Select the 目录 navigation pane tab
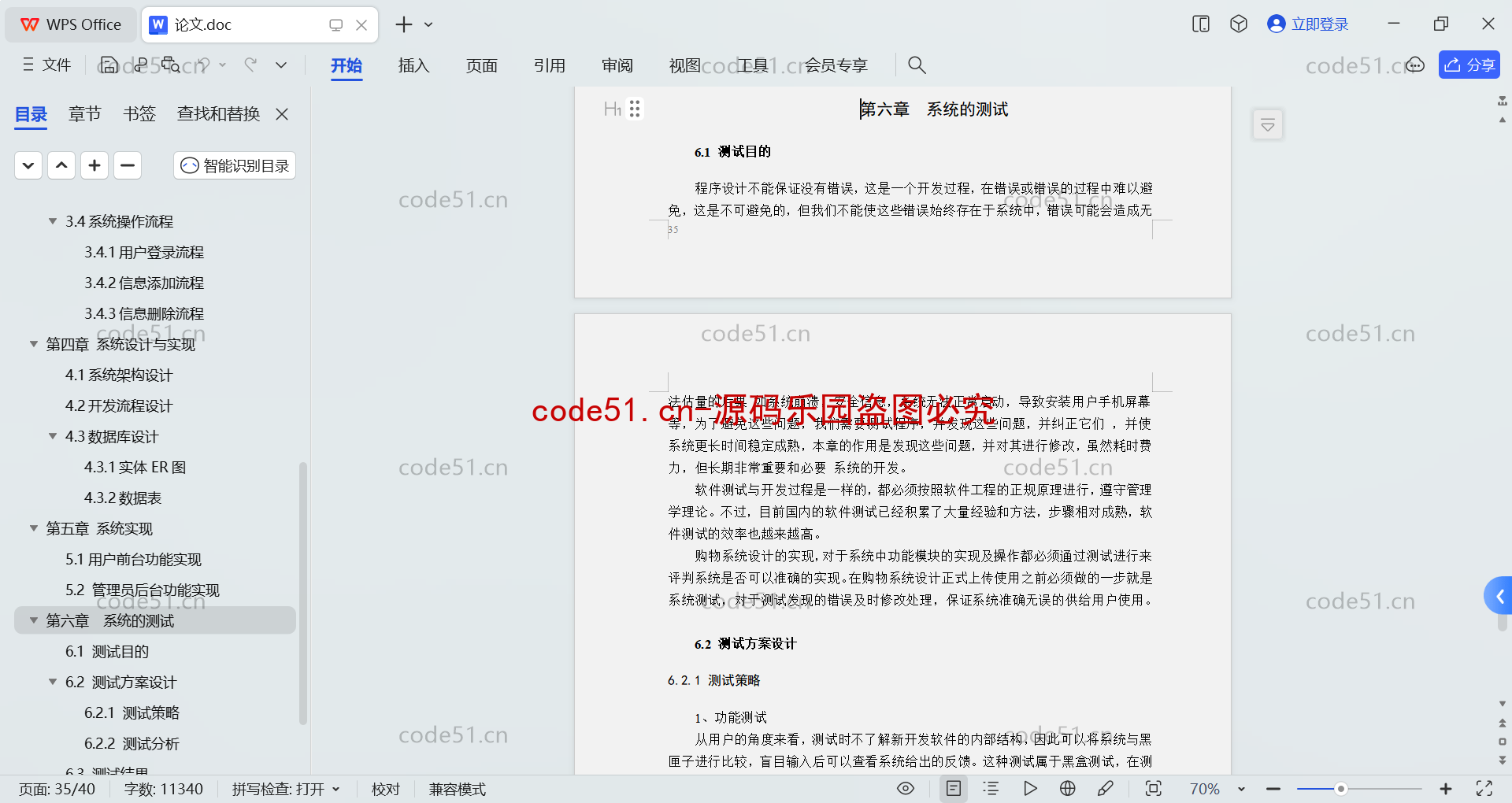Viewport: 1512px width, 803px height. (x=31, y=114)
